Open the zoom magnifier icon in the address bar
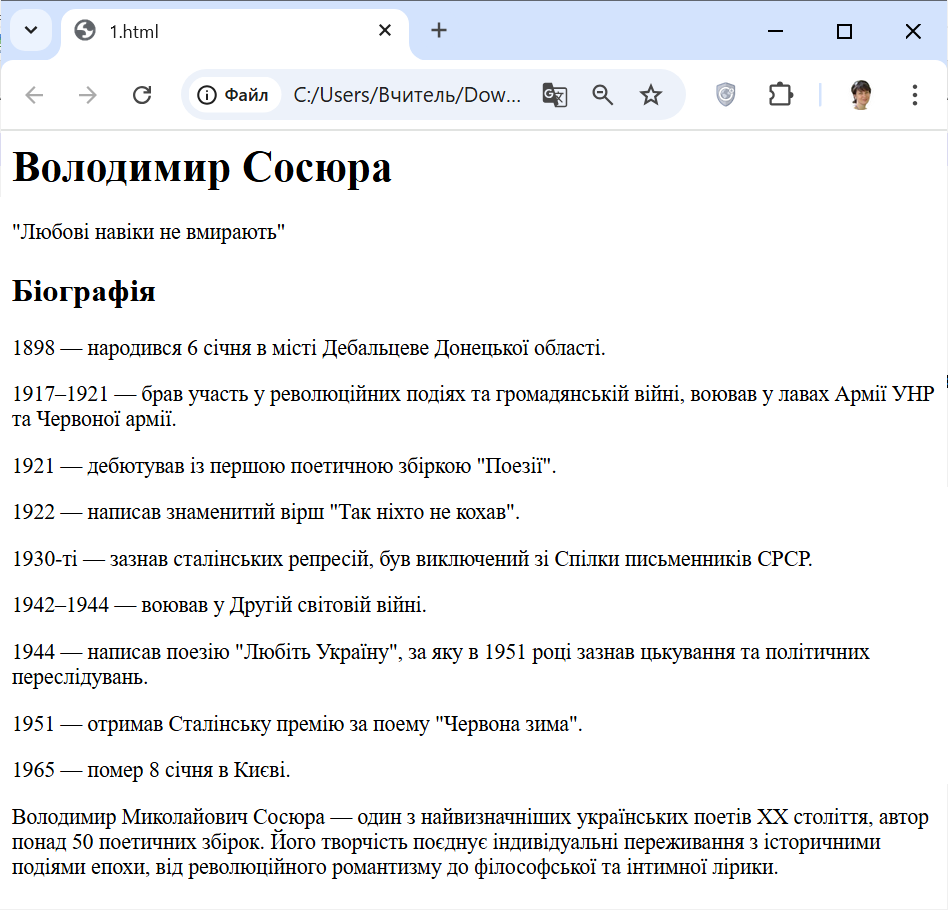948x910 pixels. click(x=602, y=95)
